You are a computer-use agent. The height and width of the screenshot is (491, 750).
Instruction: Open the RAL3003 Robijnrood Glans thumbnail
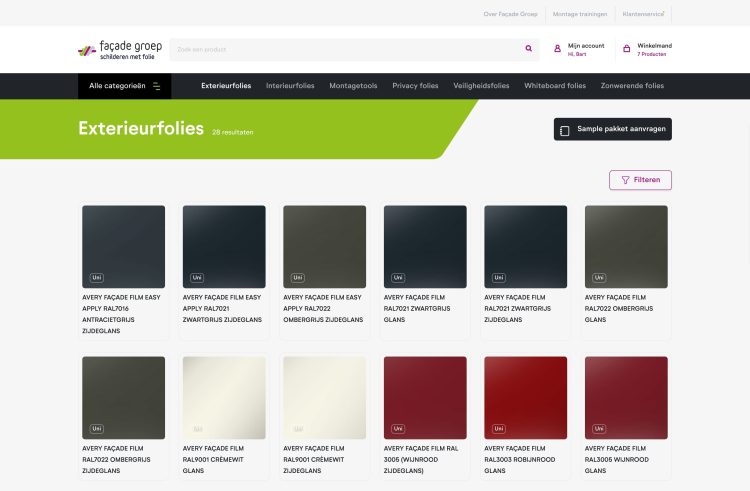tap(526, 398)
